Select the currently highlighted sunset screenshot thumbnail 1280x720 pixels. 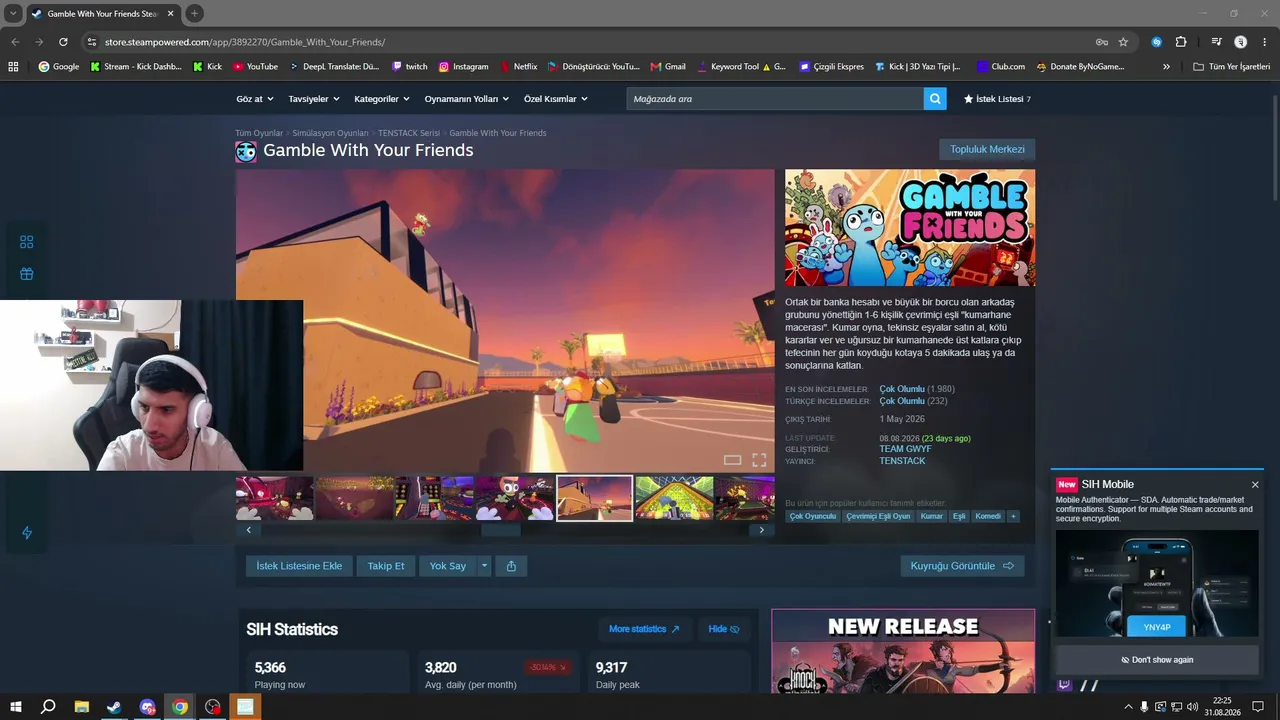coord(595,498)
